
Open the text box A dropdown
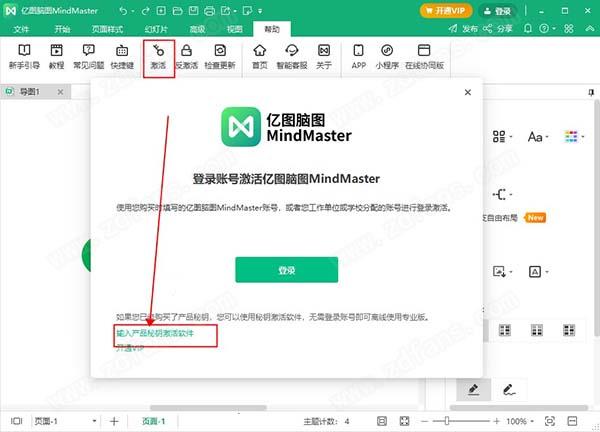point(538,272)
